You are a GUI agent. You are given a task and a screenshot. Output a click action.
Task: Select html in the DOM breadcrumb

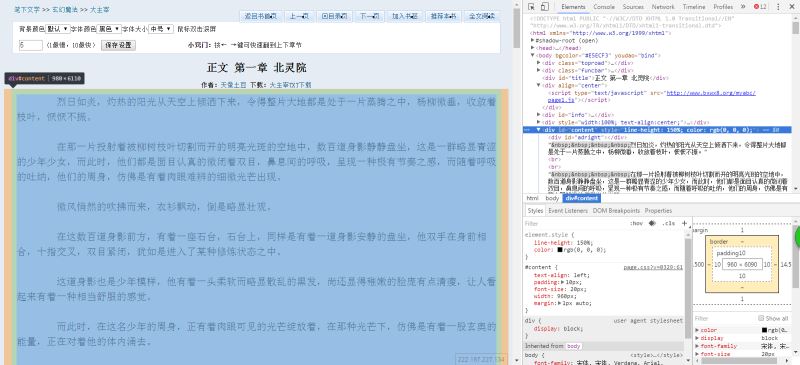[x=533, y=198]
